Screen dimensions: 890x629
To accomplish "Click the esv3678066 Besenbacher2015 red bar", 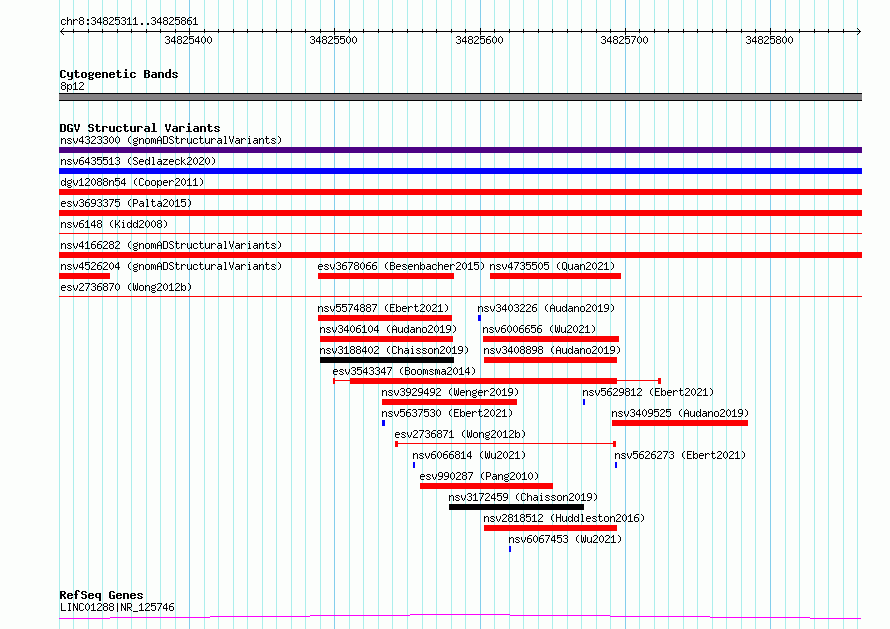I will (x=386, y=276).
